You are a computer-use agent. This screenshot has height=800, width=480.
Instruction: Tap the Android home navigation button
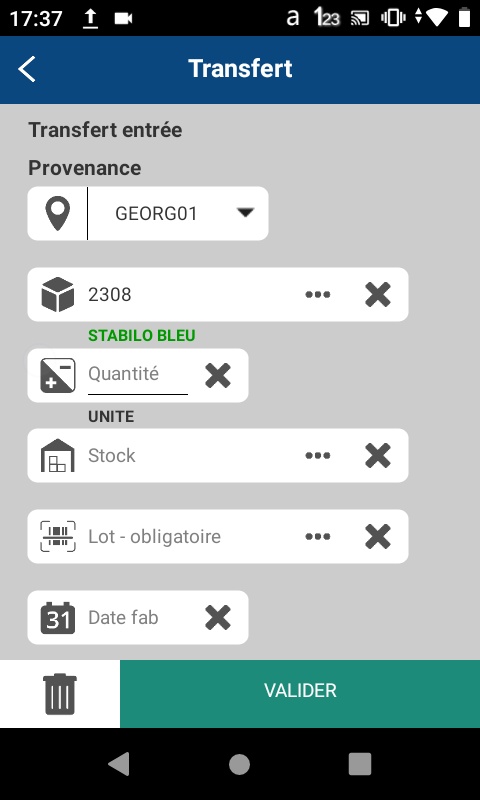[x=239, y=764]
